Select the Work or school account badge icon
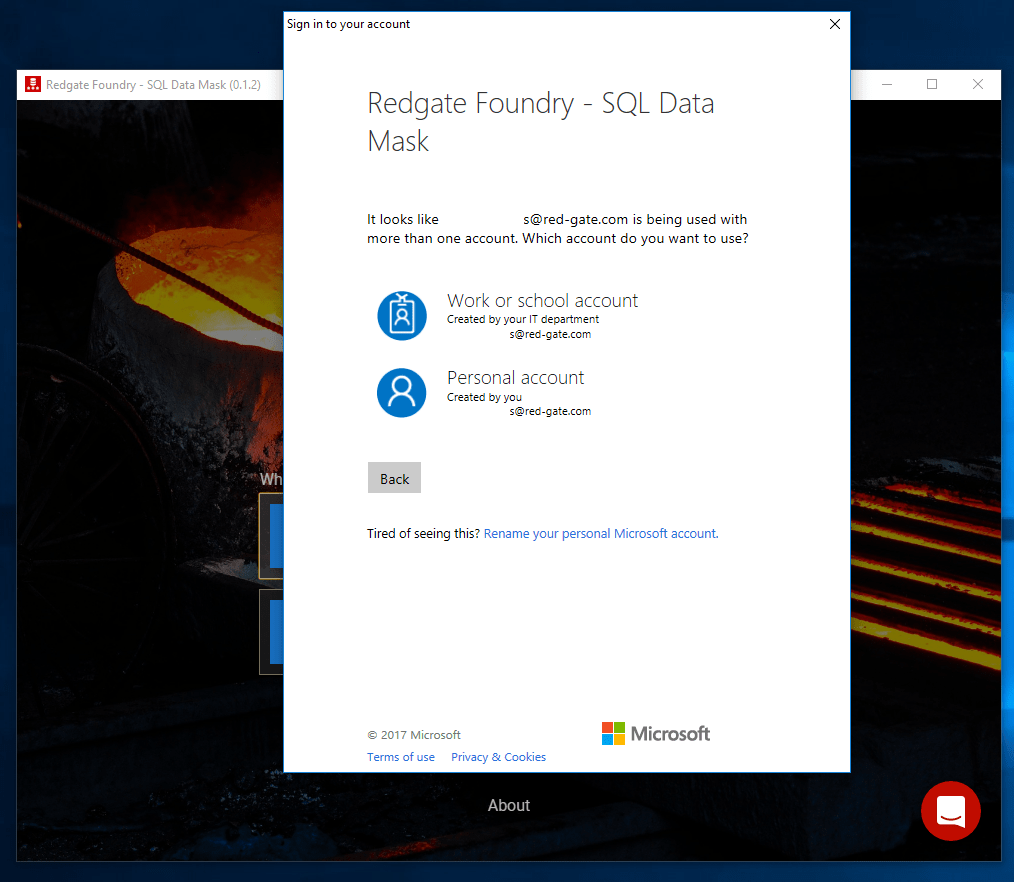1014x882 pixels. pyautogui.click(x=402, y=316)
